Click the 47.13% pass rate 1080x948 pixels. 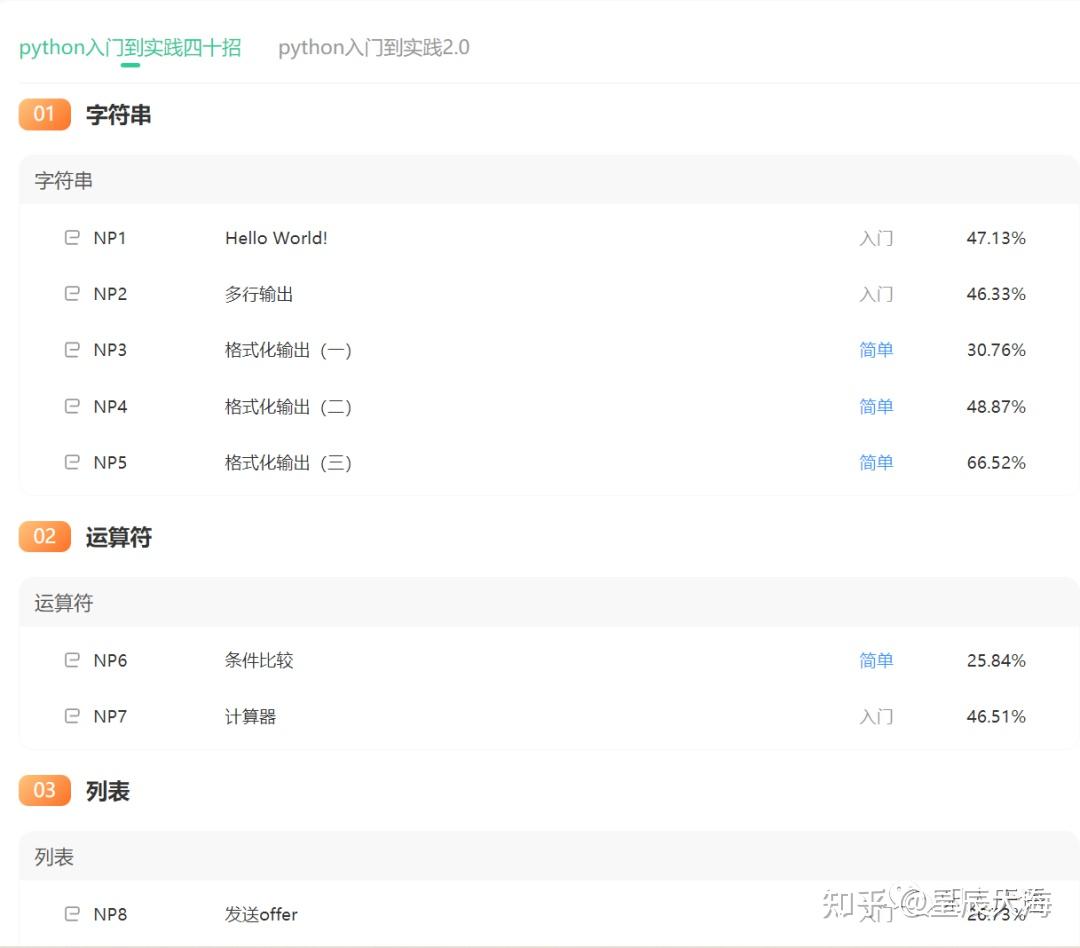996,238
